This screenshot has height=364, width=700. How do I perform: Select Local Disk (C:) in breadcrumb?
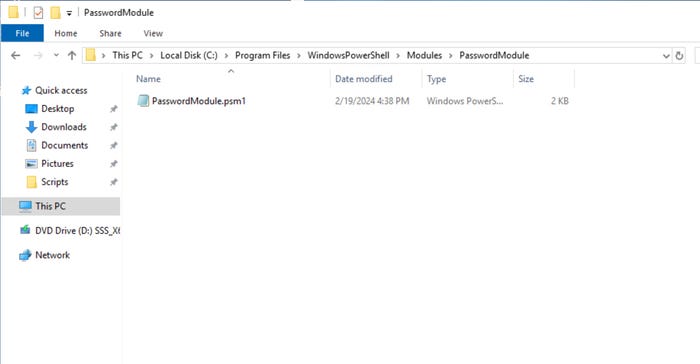pyautogui.click(x=189, y=55)
